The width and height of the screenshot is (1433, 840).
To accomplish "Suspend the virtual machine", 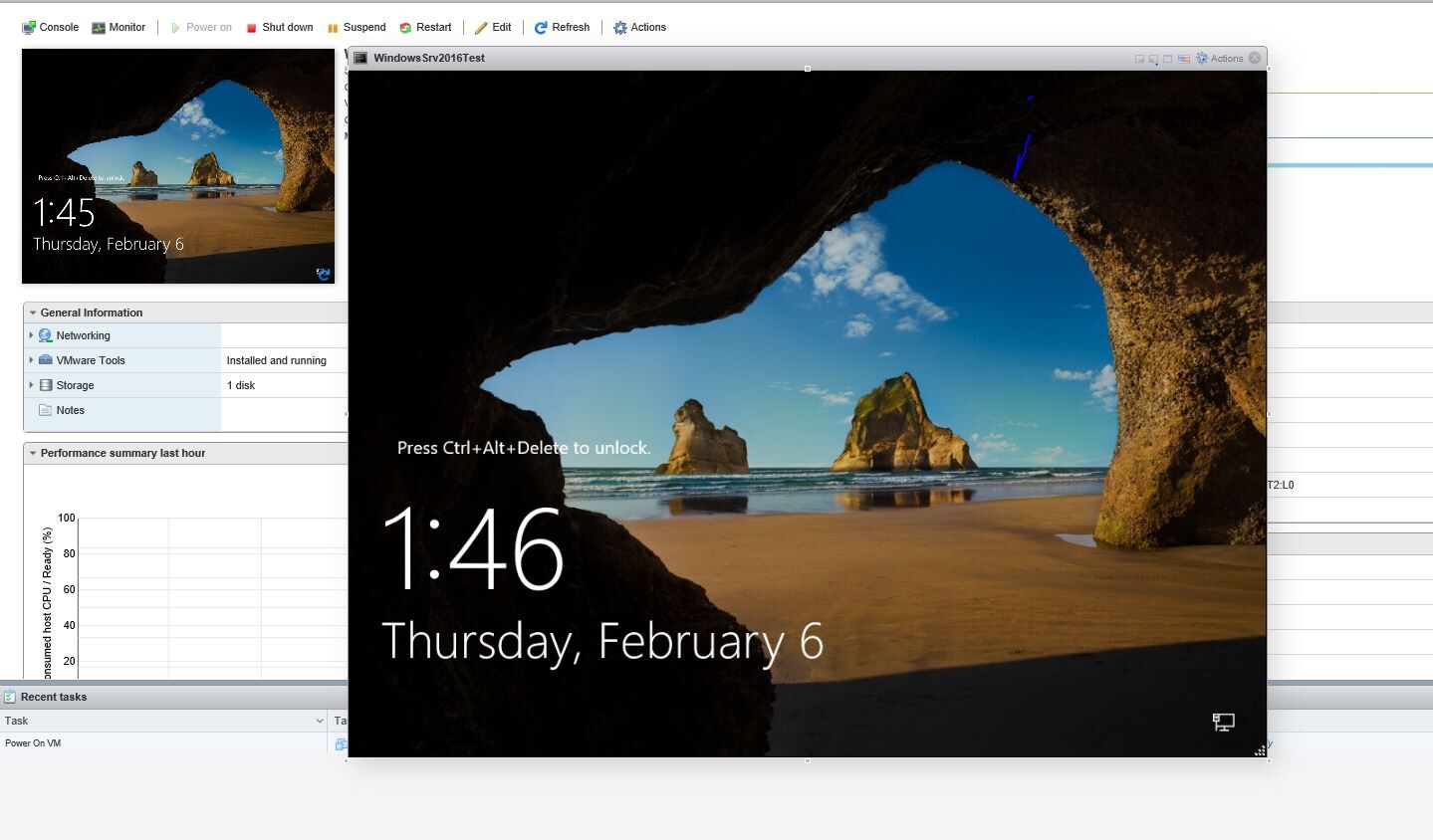I will point(357,28).
